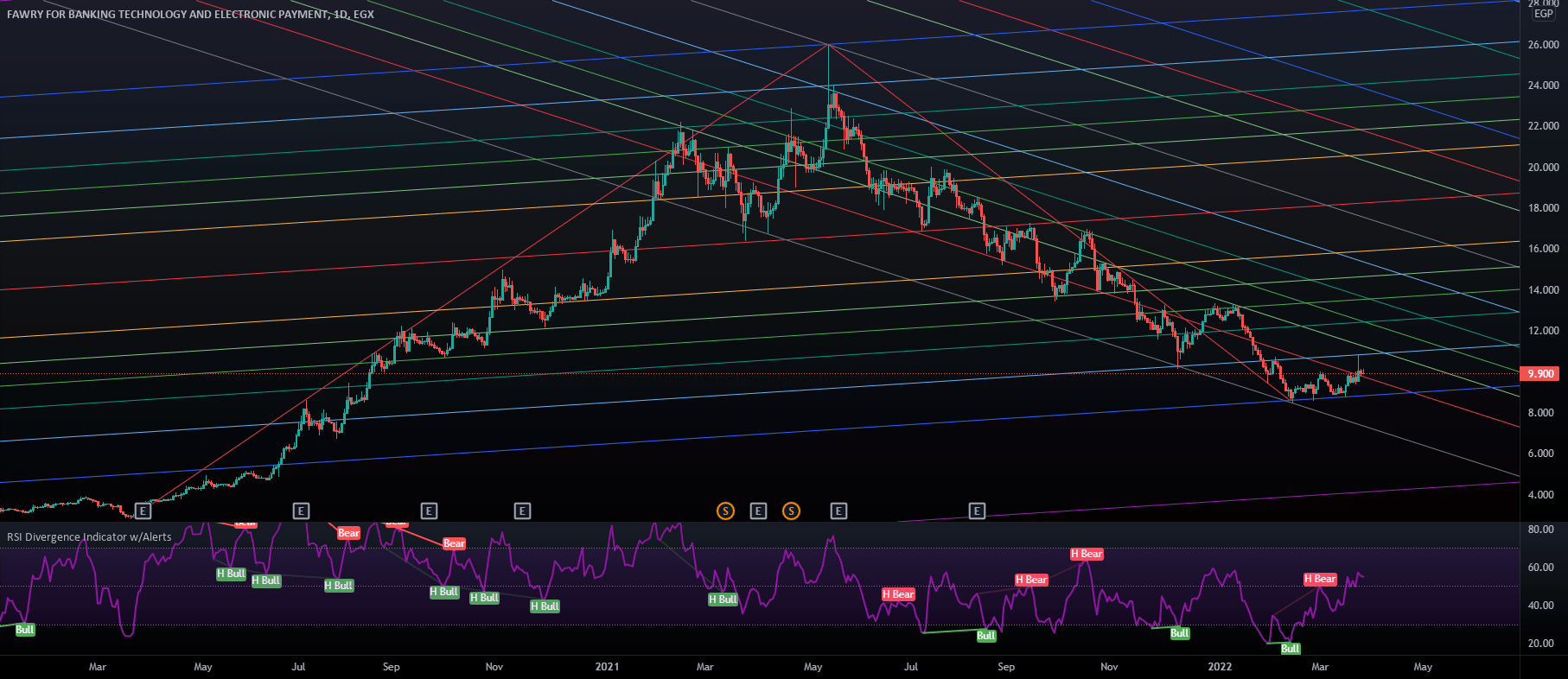Click the 16.000 price axis label

(x=1544, y=249)
